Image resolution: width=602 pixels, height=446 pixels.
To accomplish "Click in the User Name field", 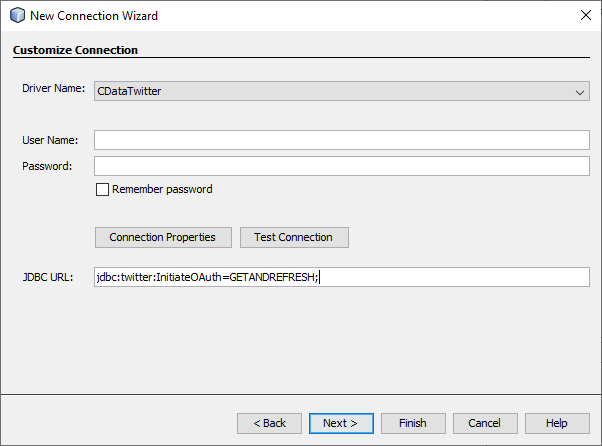I will tap(342, 140).
